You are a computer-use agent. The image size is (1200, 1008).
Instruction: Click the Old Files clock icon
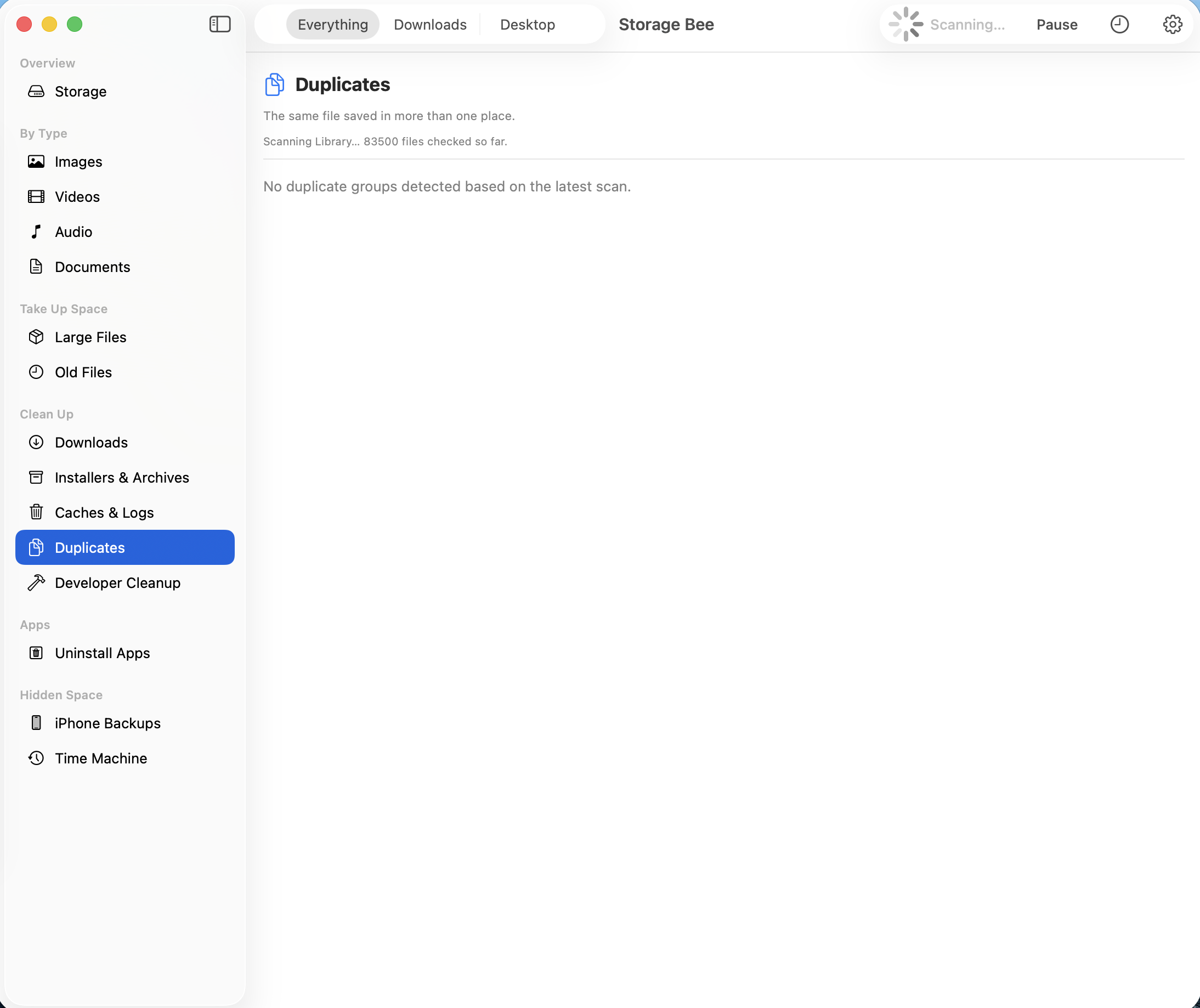[36, 372]
